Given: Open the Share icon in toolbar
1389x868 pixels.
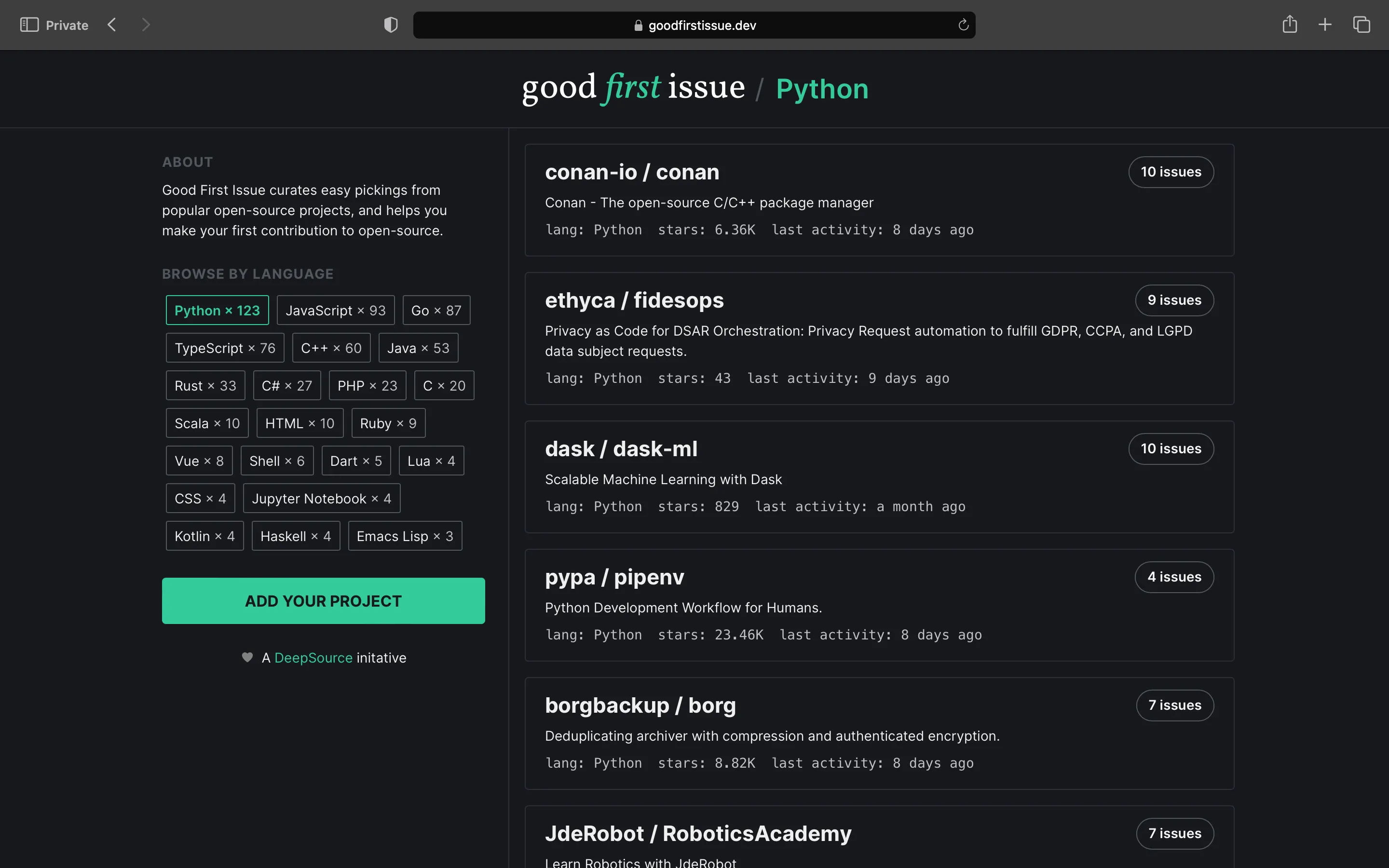Looking at the screenshot, I should 1290,24.
